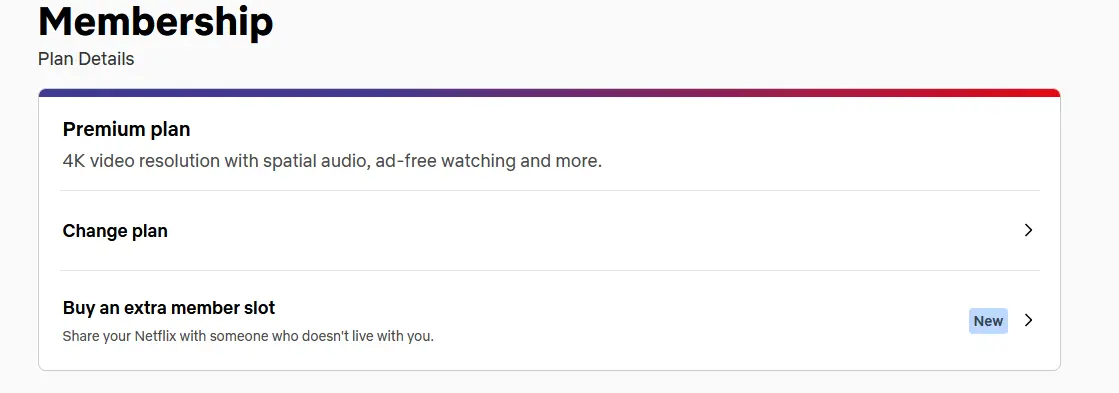Click the blue New badge
This screenshot has width=1119, height=393.
click(x=988, y=321)
